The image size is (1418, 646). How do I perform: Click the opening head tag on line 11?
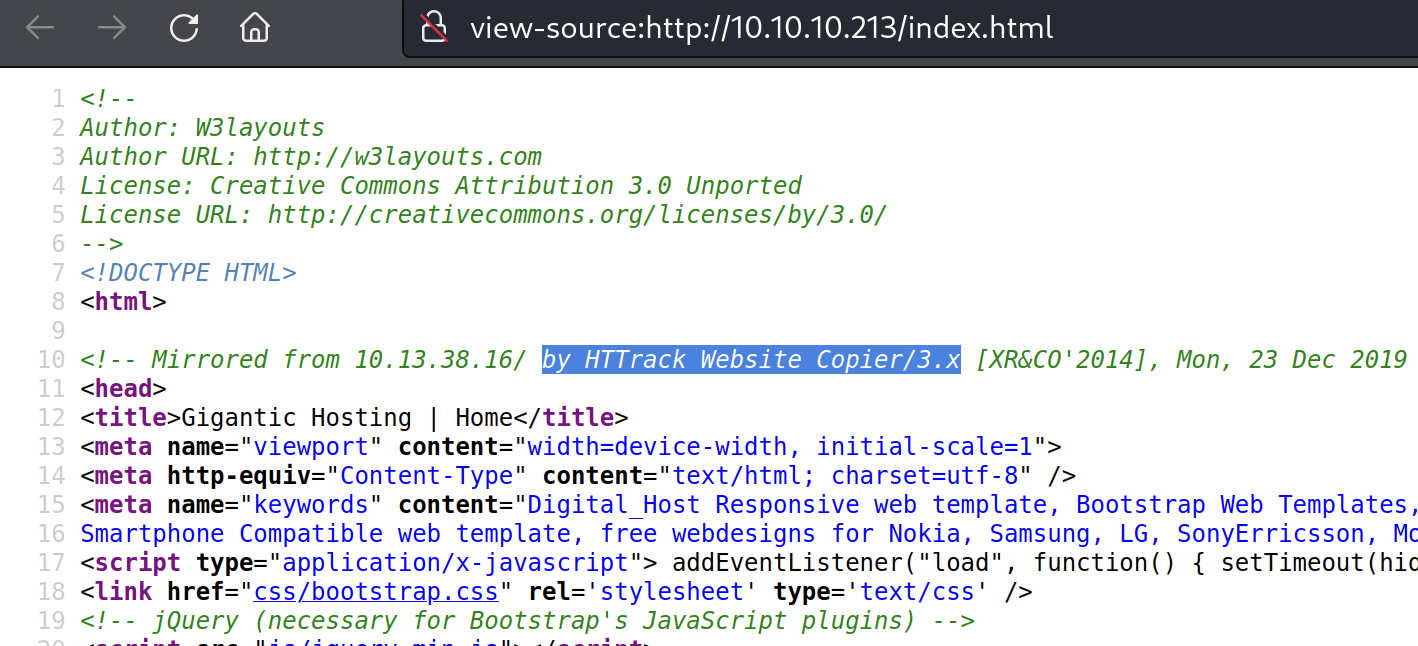tap(123, 389)
